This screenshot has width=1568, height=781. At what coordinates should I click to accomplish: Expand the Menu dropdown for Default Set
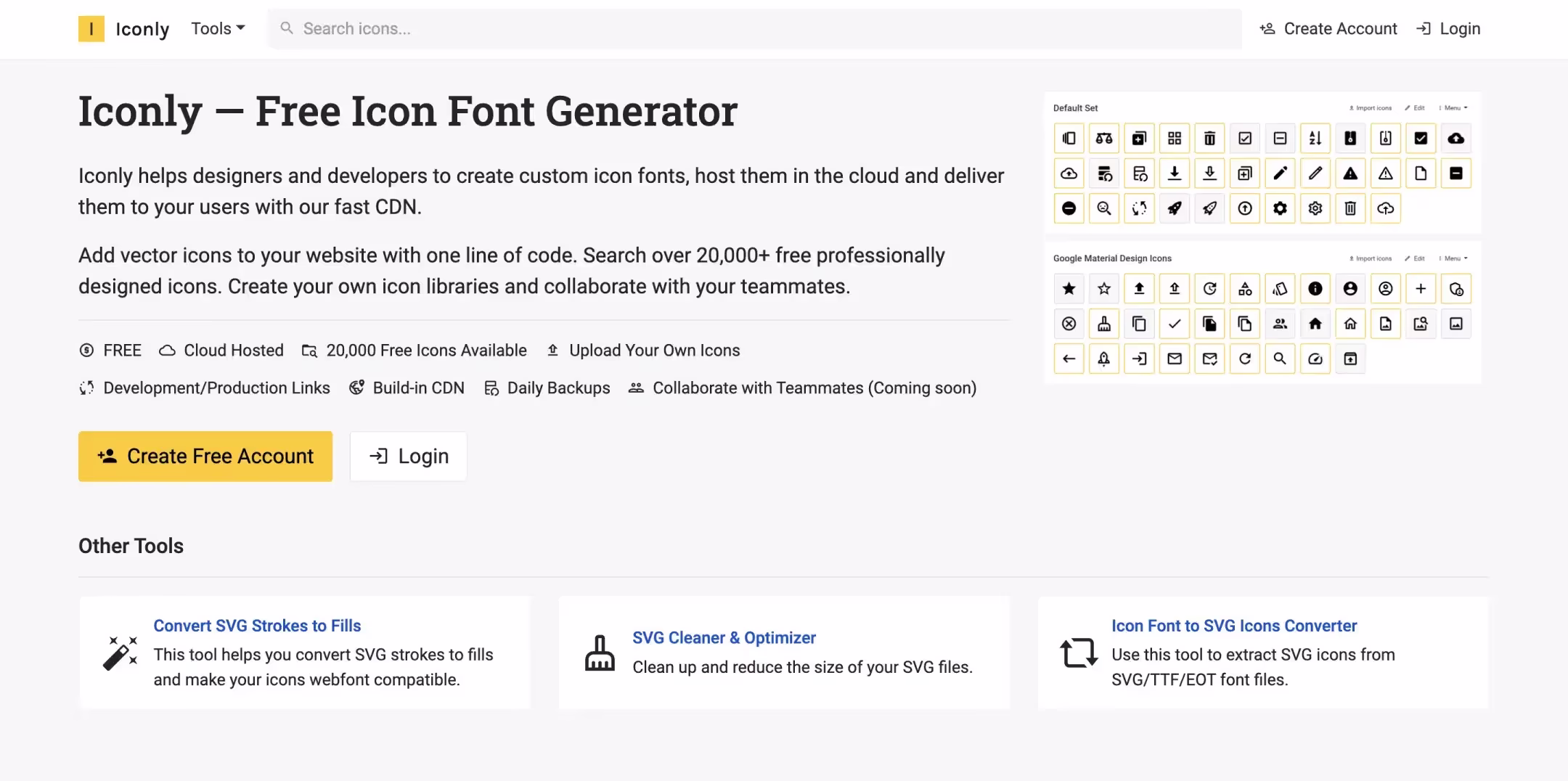[1454, 108]
